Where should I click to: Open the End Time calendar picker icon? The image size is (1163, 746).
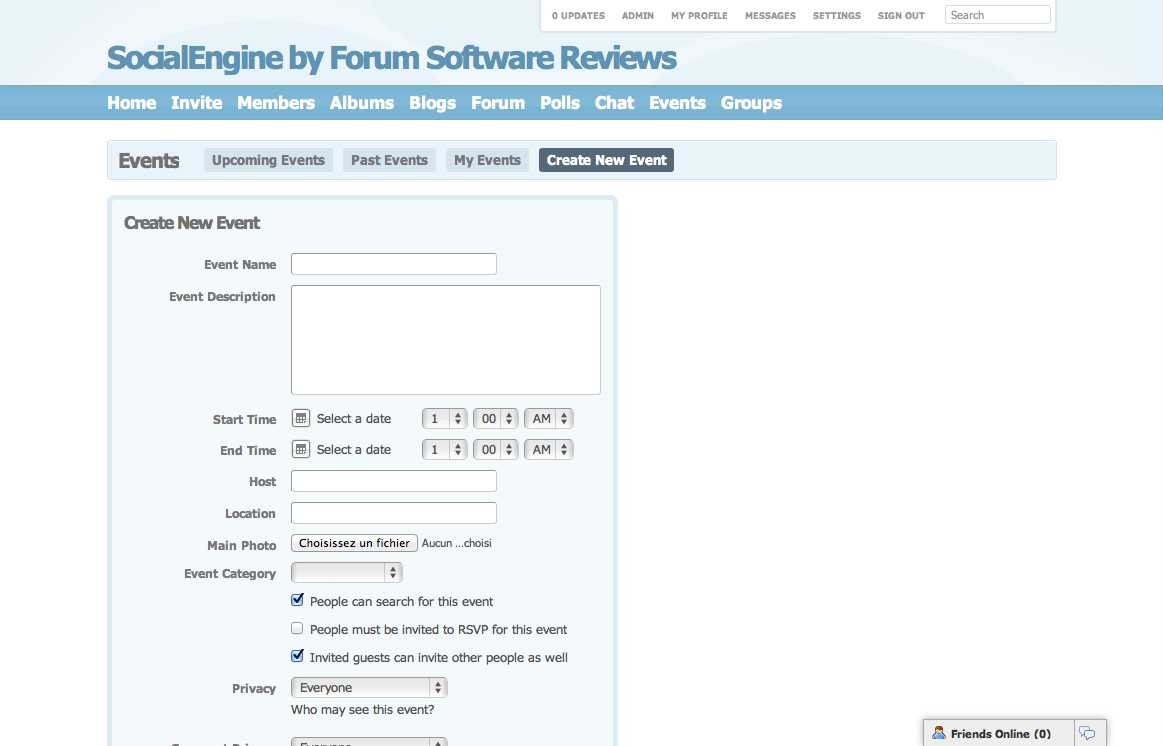point(300,449)
